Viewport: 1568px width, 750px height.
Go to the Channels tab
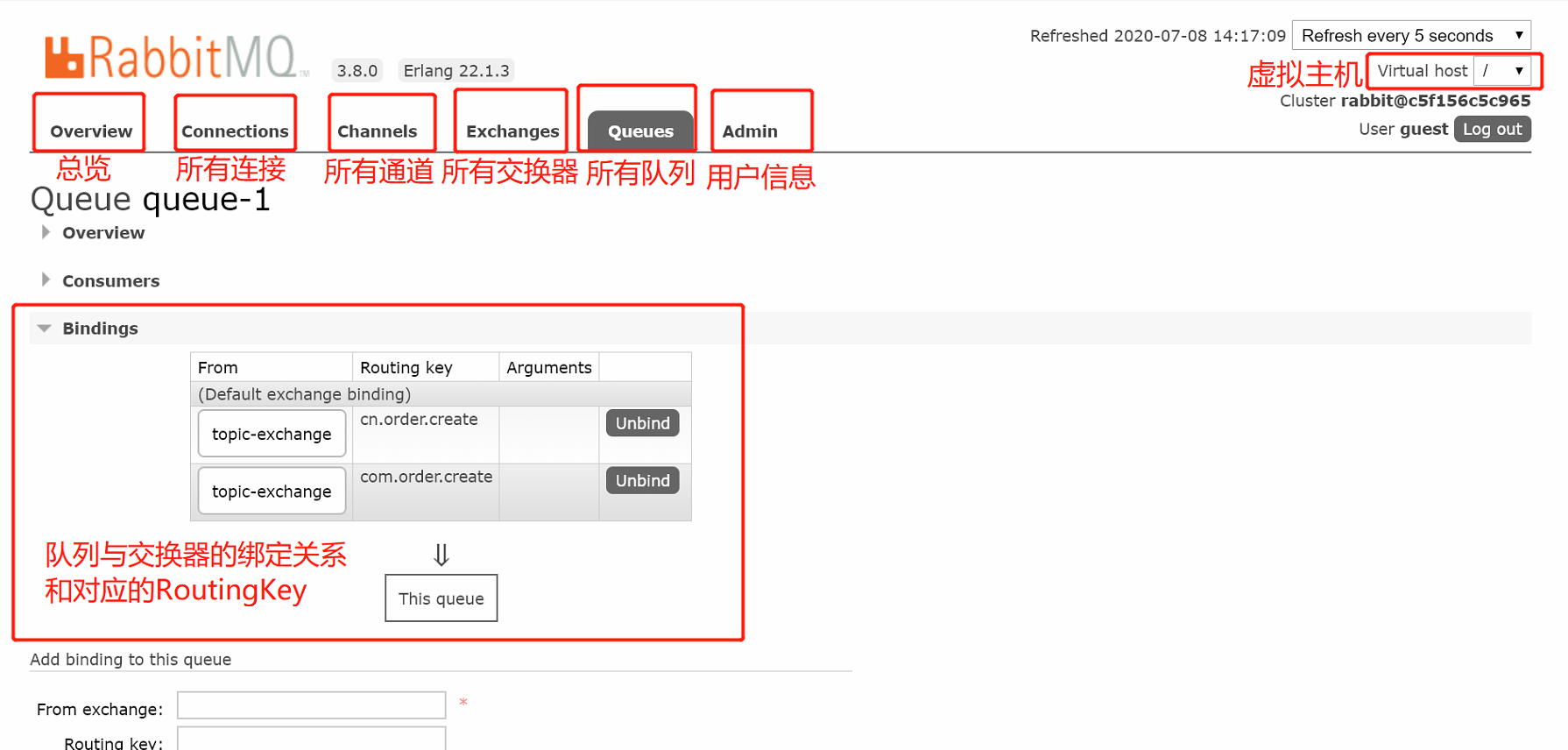tap(378, 131)
